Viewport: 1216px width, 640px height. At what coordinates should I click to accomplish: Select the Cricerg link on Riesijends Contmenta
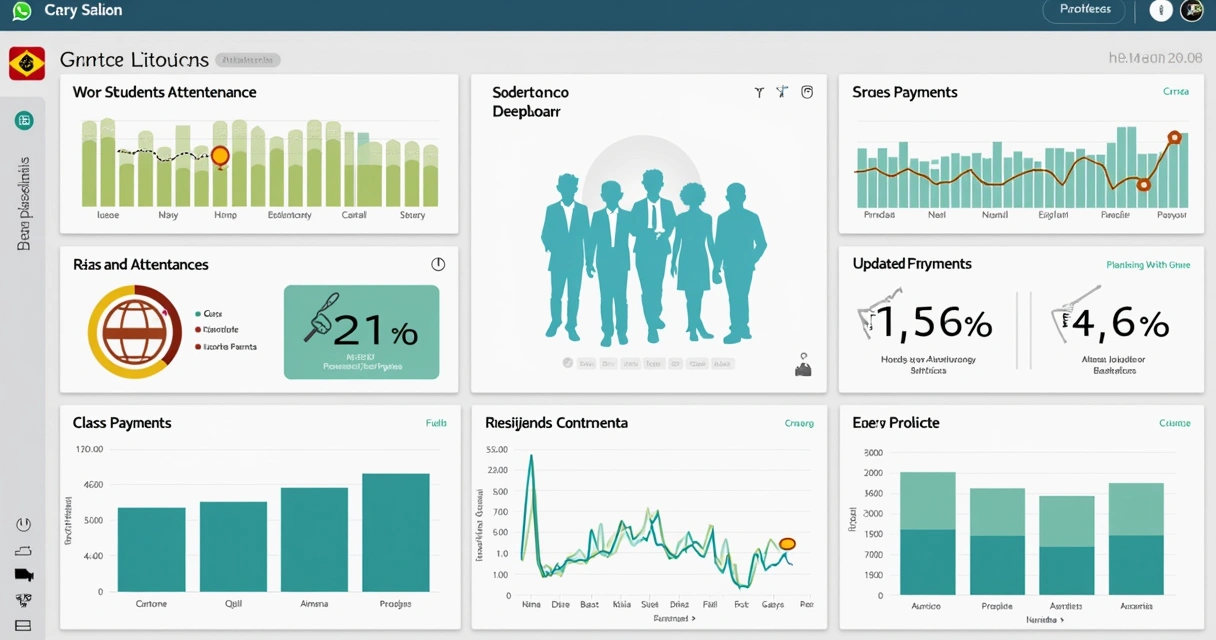click(x=799, y=423)
